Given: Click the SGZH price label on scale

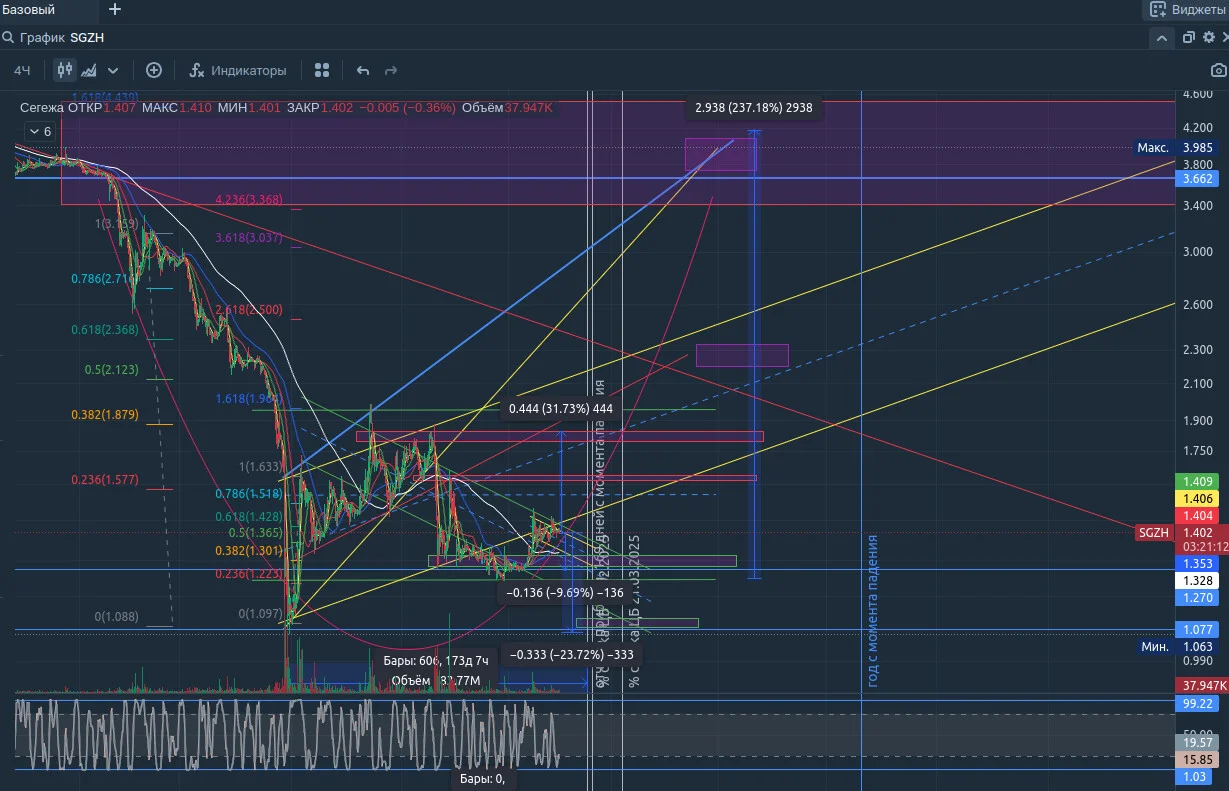Looking at the screenshot, I should click(x=1153, y=533).
